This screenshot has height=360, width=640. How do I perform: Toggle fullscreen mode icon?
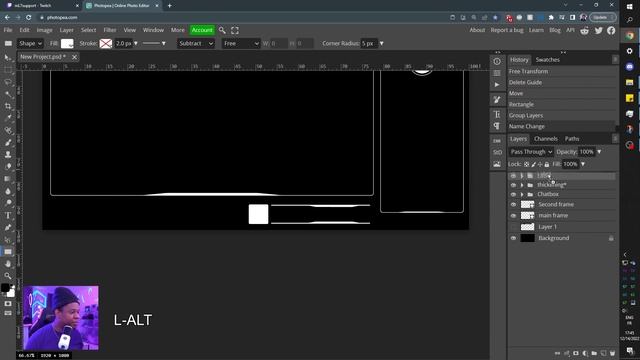[x=235, y=30]
